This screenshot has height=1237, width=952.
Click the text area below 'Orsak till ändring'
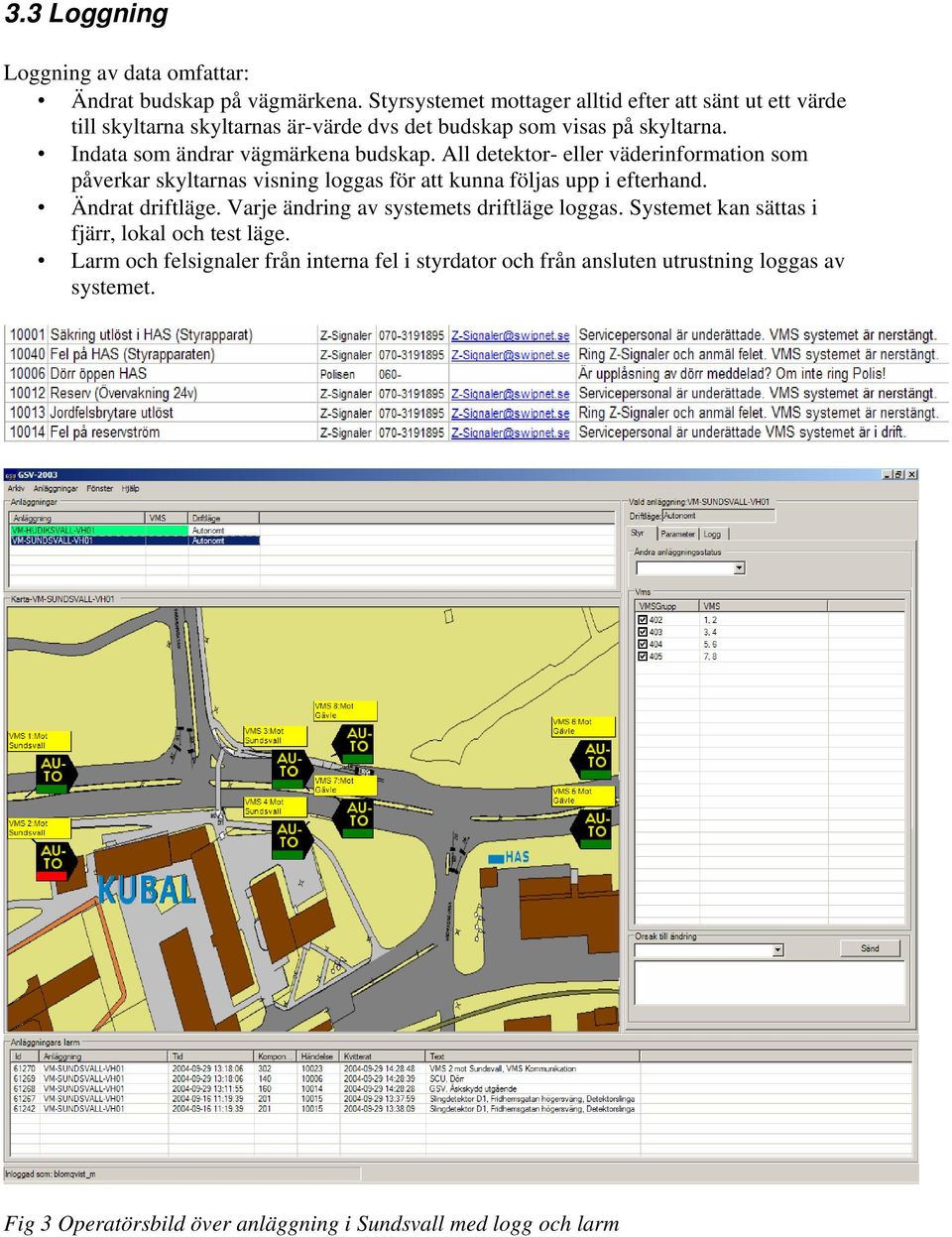click(771, 984)
